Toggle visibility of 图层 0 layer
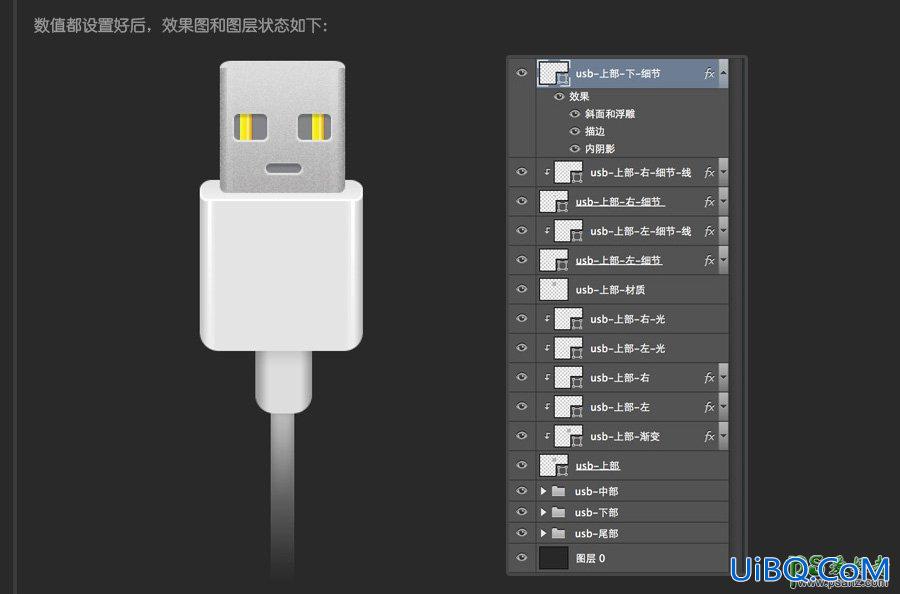Screen dimensions: 900x594 tap(521, 558)
